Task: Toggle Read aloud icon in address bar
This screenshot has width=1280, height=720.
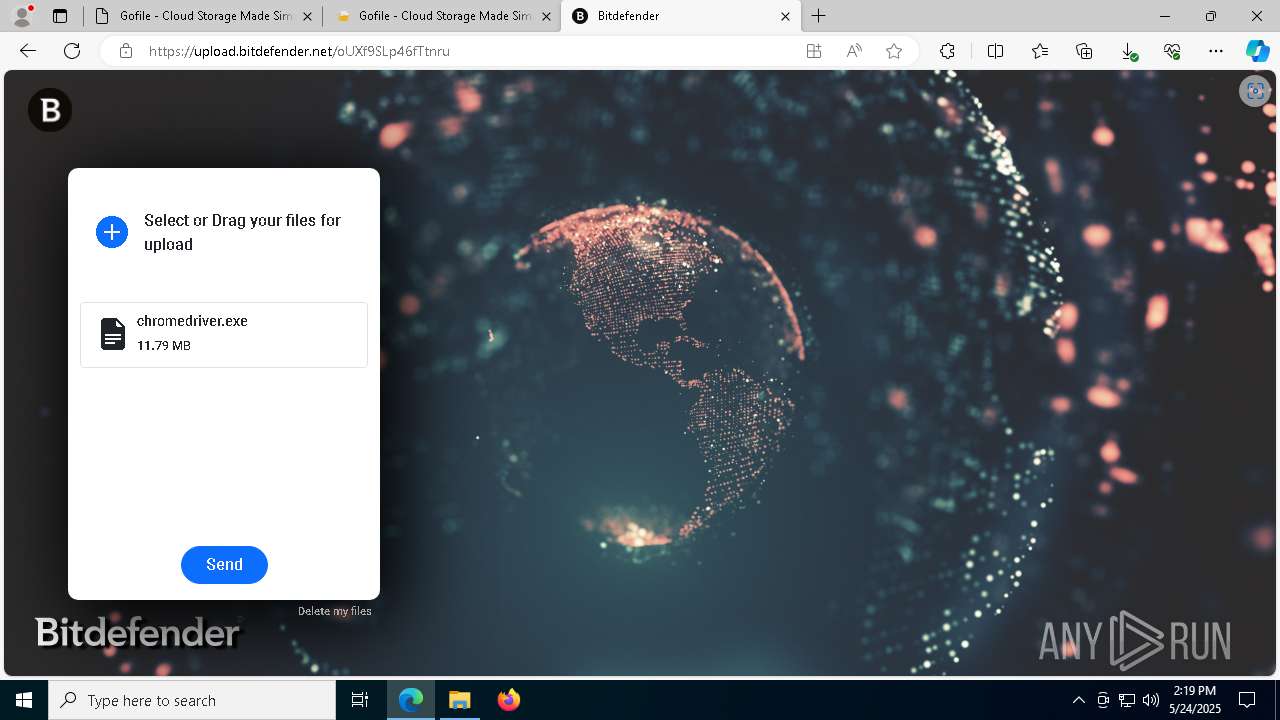Action: (854, 51)
